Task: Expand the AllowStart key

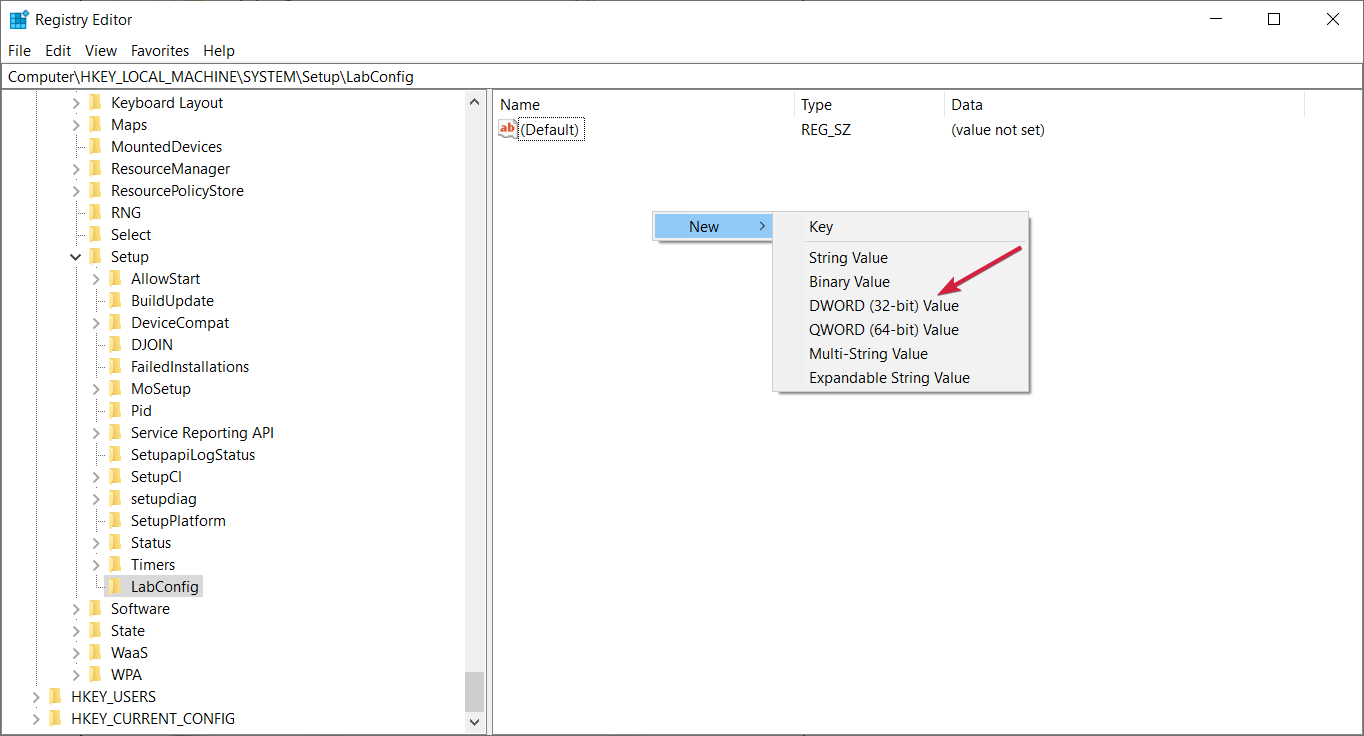Action: 97,278
